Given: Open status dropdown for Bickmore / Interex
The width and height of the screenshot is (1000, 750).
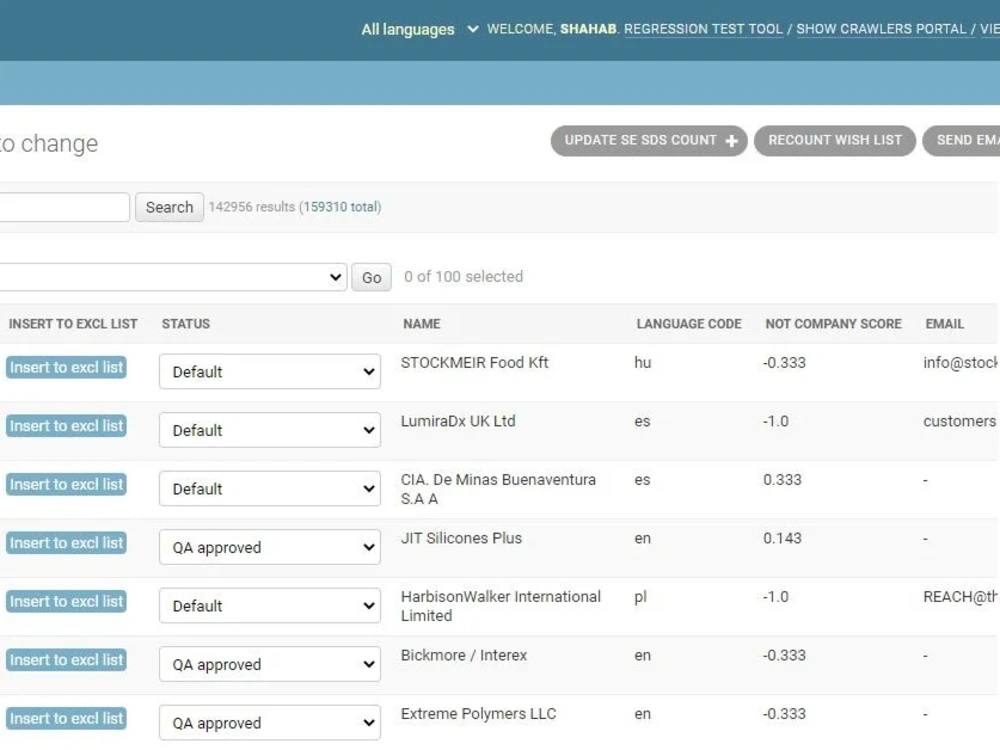Looking at the screenshot, I should coord(270,665).
